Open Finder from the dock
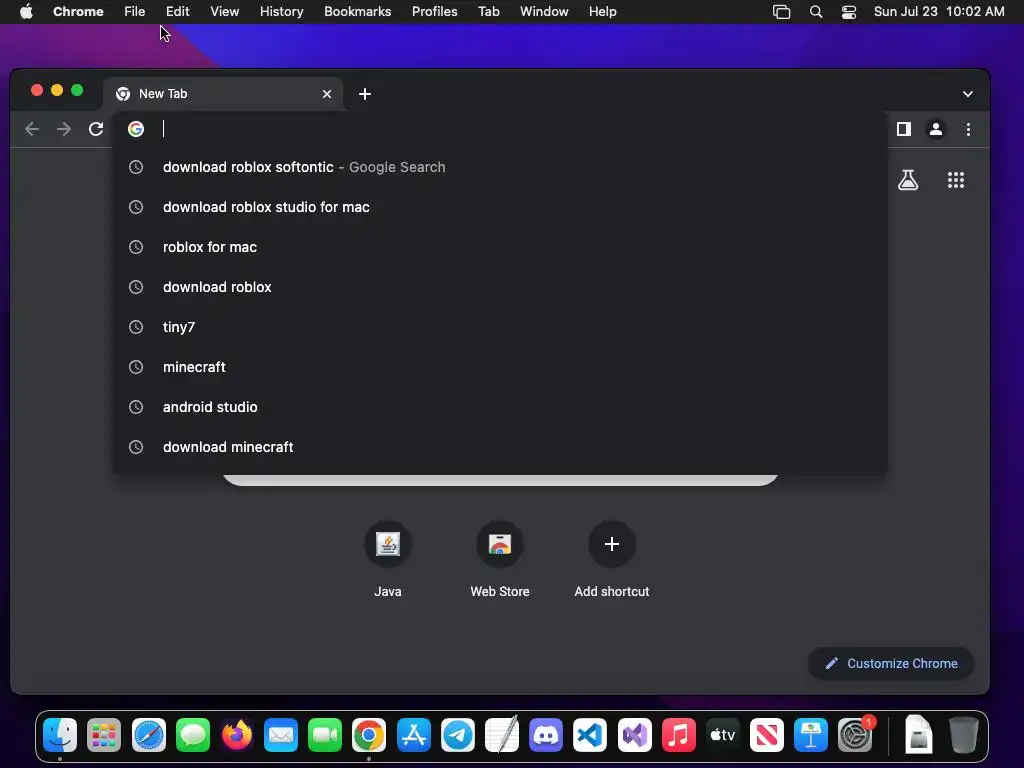 (x=60, y=735)
